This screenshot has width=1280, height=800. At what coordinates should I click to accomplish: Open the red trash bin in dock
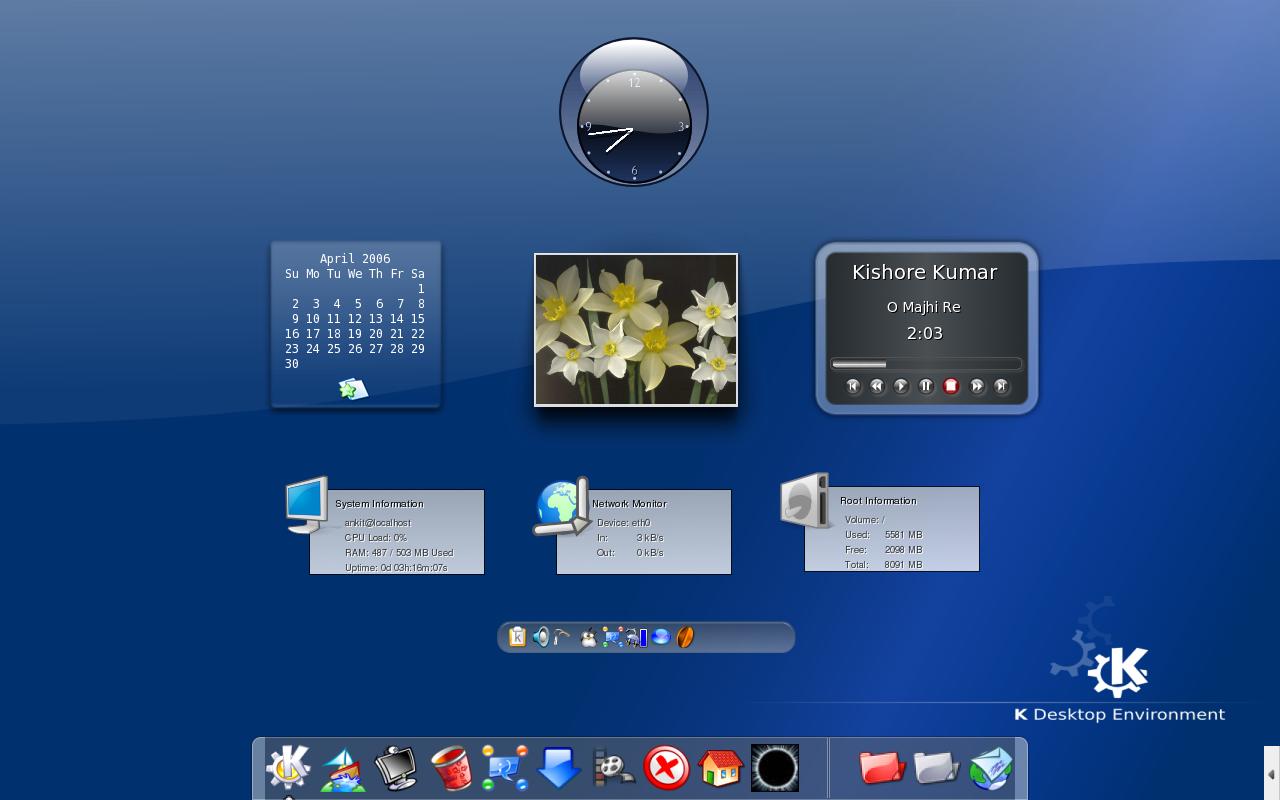point(450,768)
